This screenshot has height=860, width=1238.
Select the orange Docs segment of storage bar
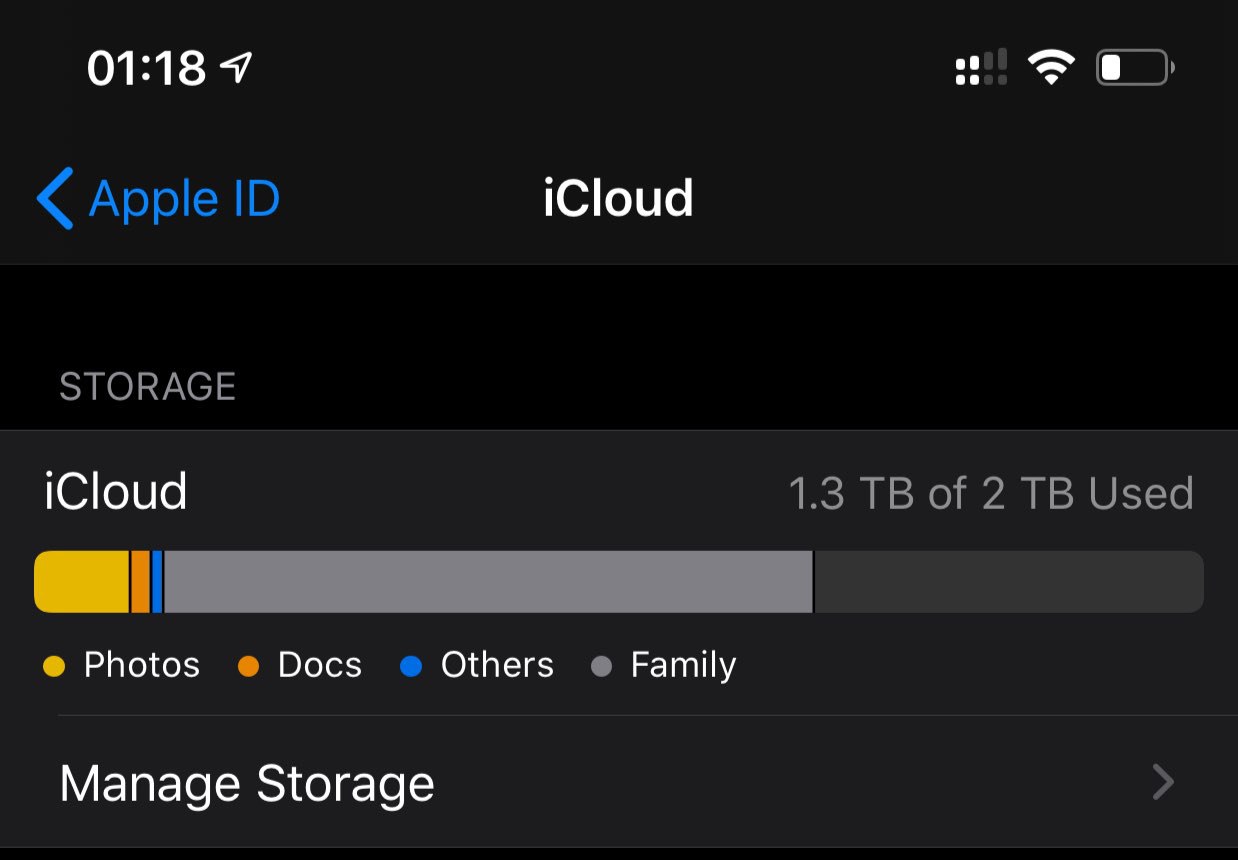[140, 581]
